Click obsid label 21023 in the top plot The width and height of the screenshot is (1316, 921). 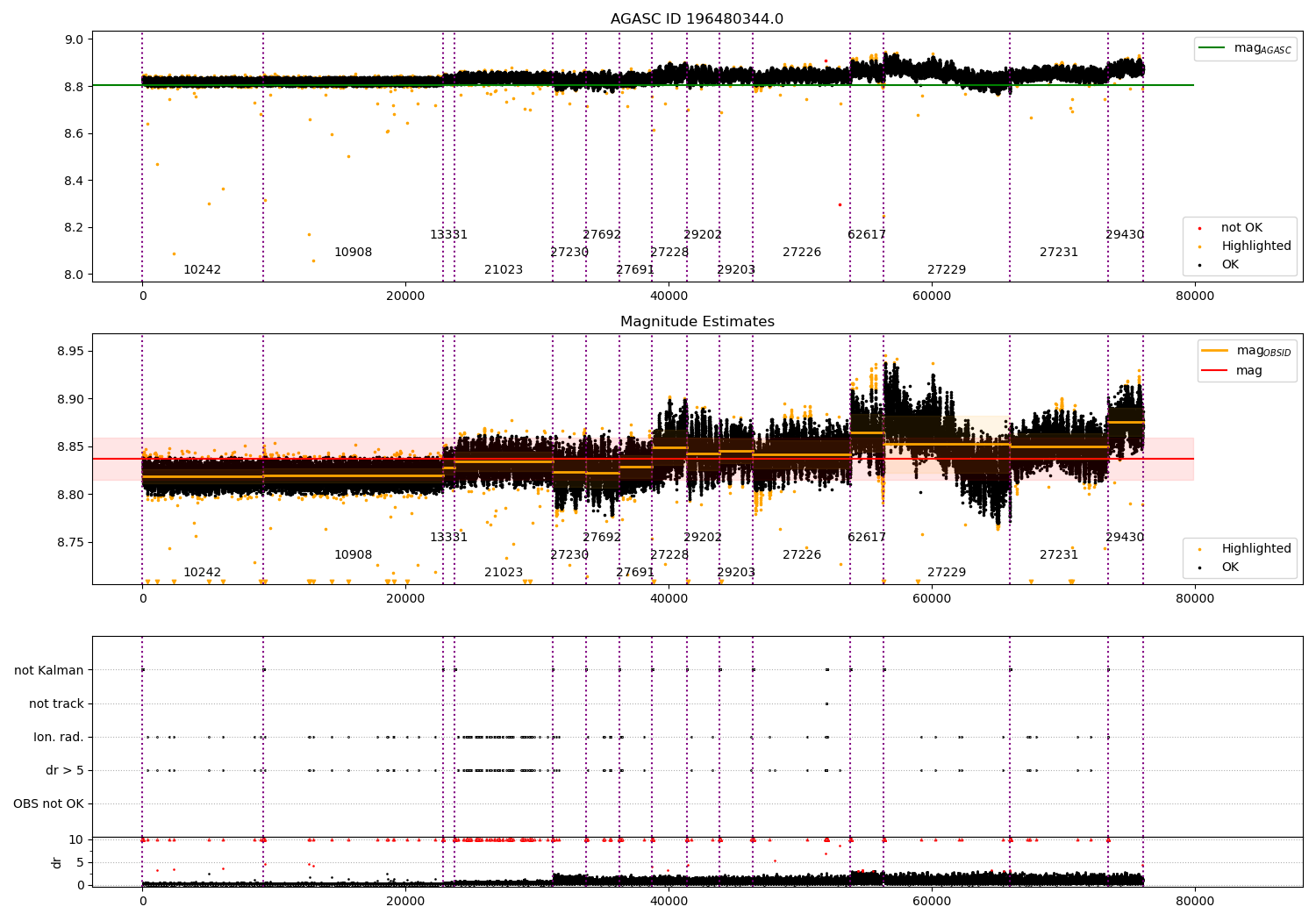click(504, 270)
